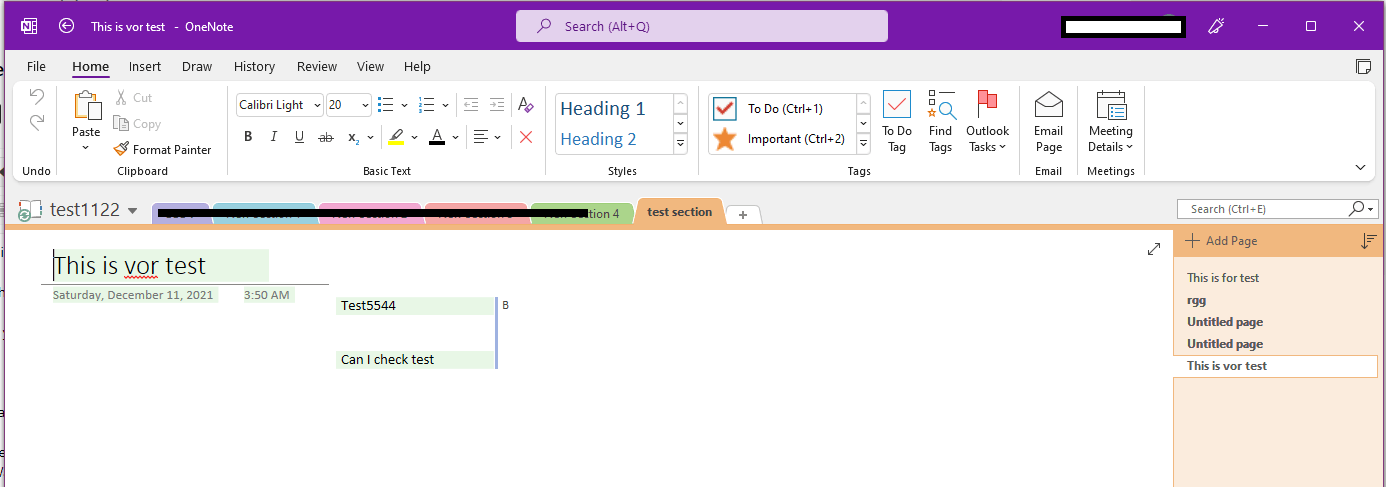
Task: Select the test section tab
Action: pyautogui.click(x=680, y=212)
